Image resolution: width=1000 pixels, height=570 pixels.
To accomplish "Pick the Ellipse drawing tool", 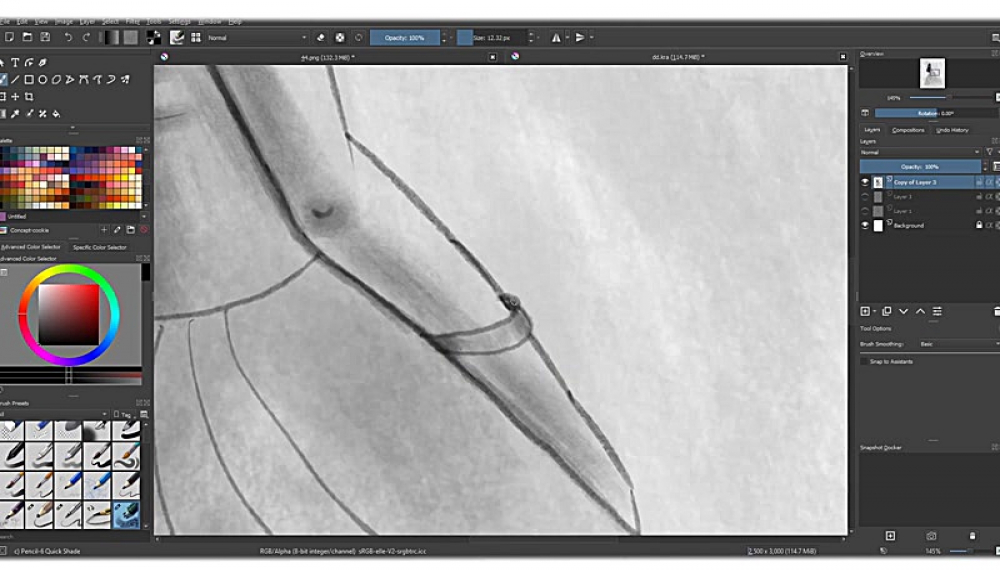I will tap(43, 79).
